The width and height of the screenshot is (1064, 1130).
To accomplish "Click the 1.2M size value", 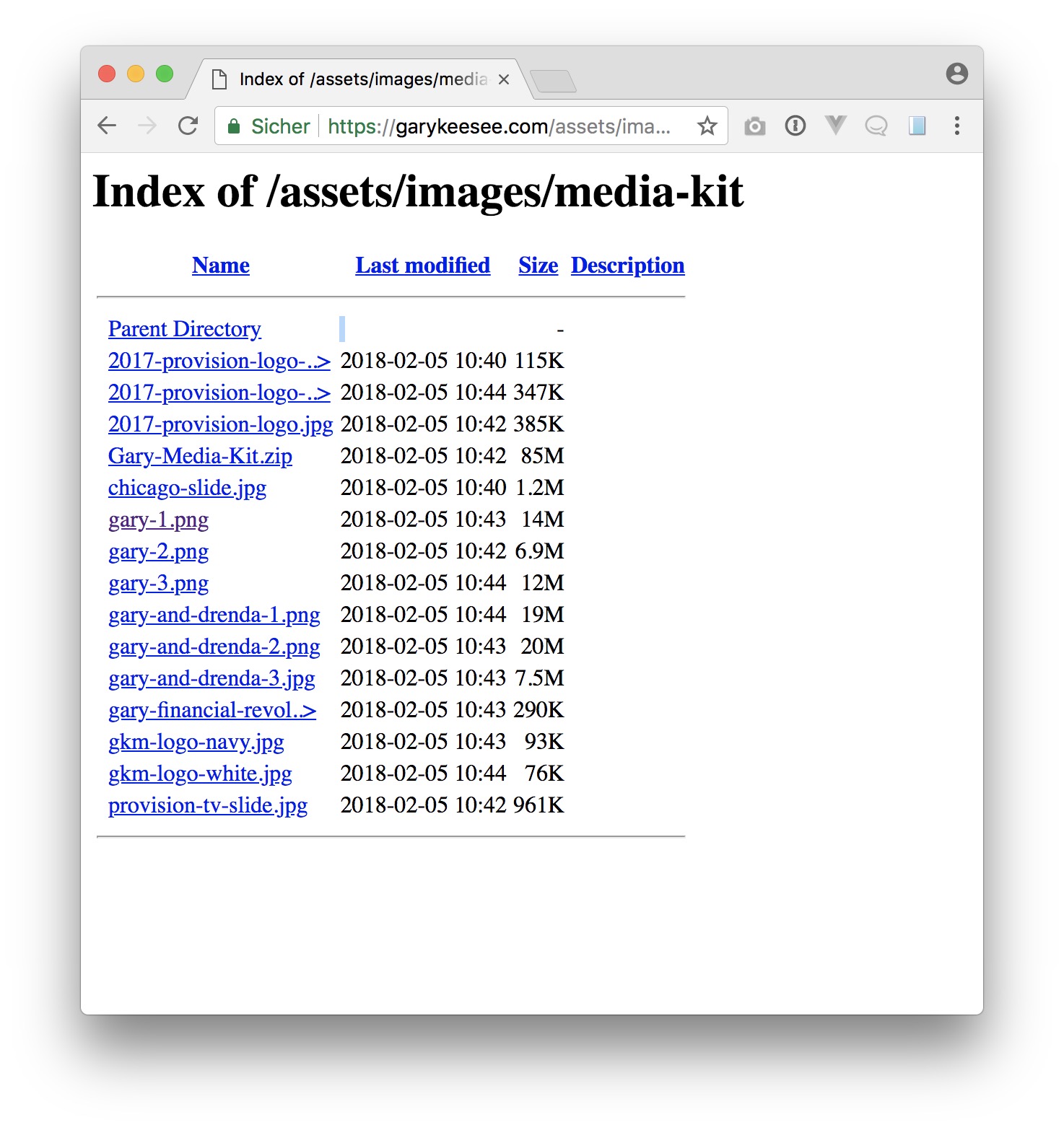I will tap(540, 488).
